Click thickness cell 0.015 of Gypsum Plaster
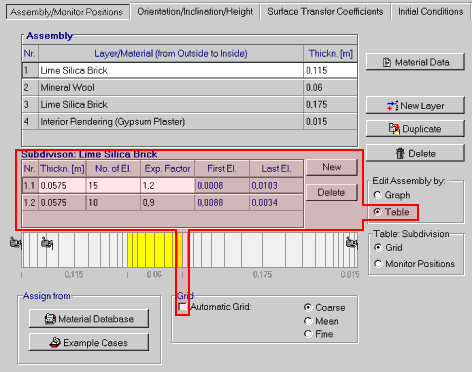The image size is (472, 372). [x=330, y=122]
